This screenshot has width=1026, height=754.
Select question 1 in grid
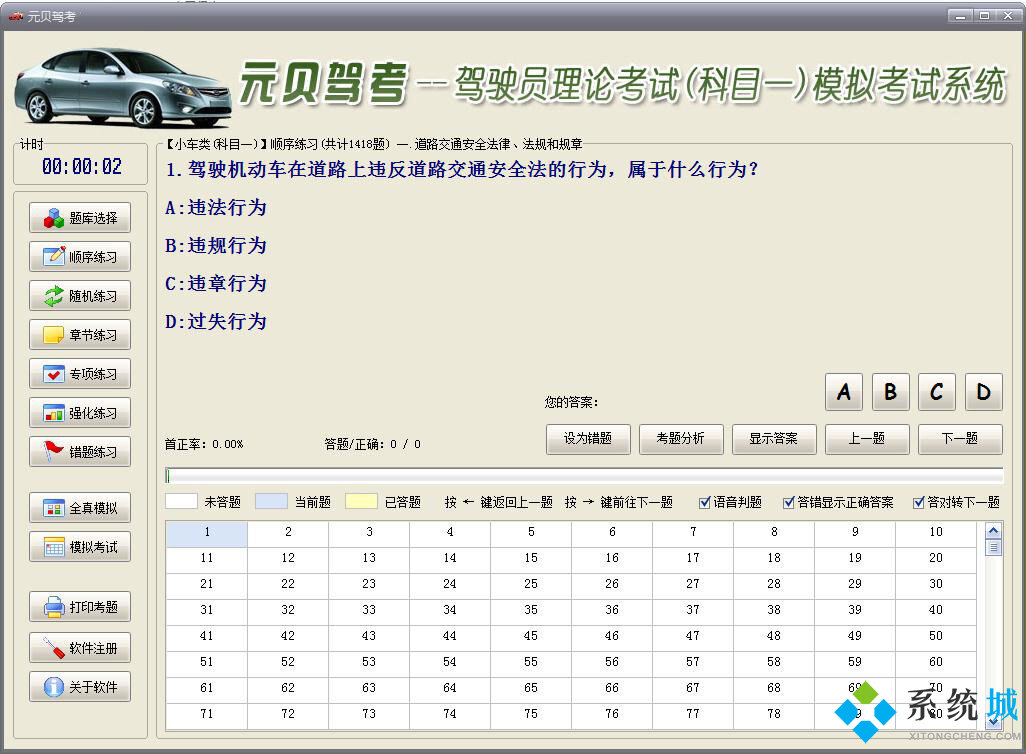[207, 532]
